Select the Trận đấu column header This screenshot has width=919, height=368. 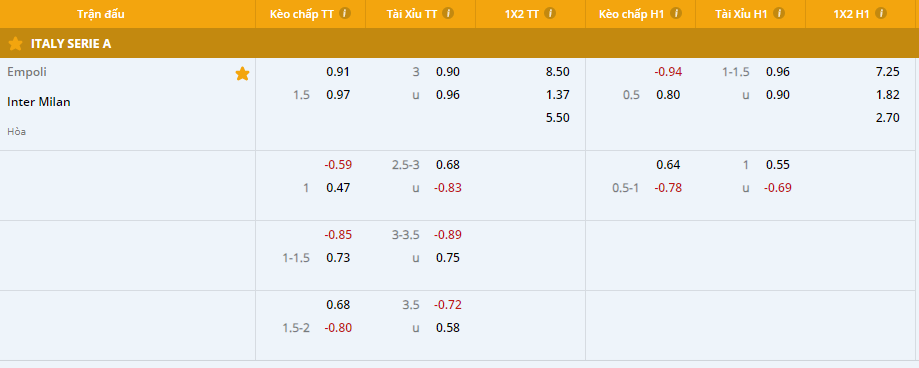pyautogui.click(x=101, y=14)
